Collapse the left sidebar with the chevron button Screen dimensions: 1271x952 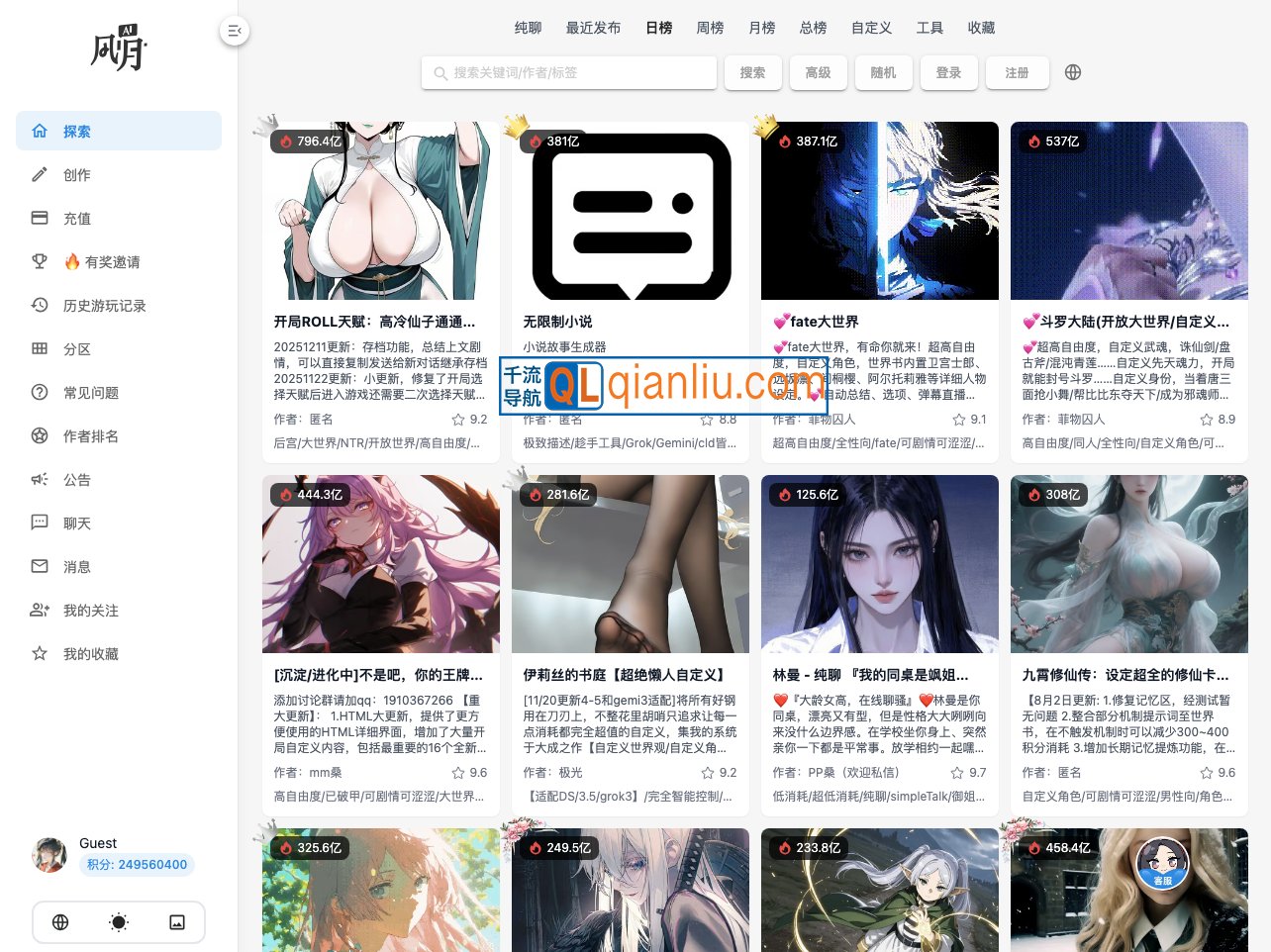click(235, 31)
